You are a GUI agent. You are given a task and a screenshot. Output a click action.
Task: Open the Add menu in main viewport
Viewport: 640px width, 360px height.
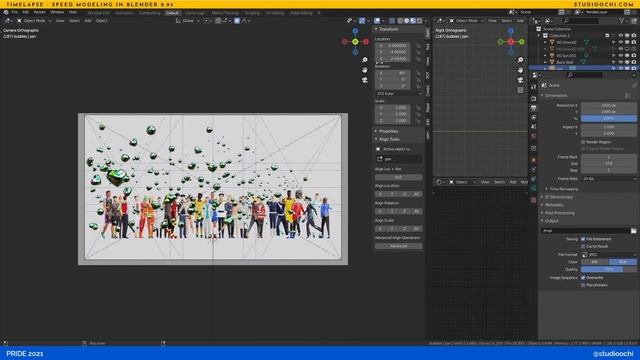[88, 21]
